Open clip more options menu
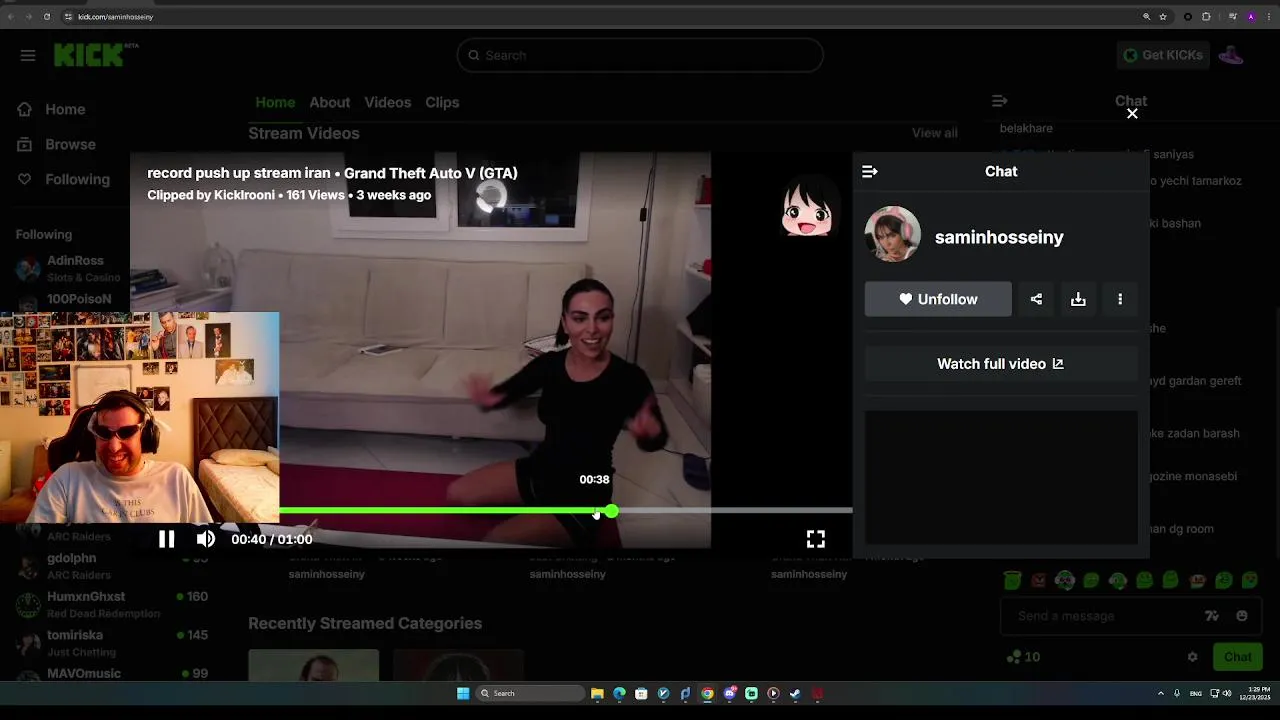This screenshot has height=720, width=1280. (1120, 299)
